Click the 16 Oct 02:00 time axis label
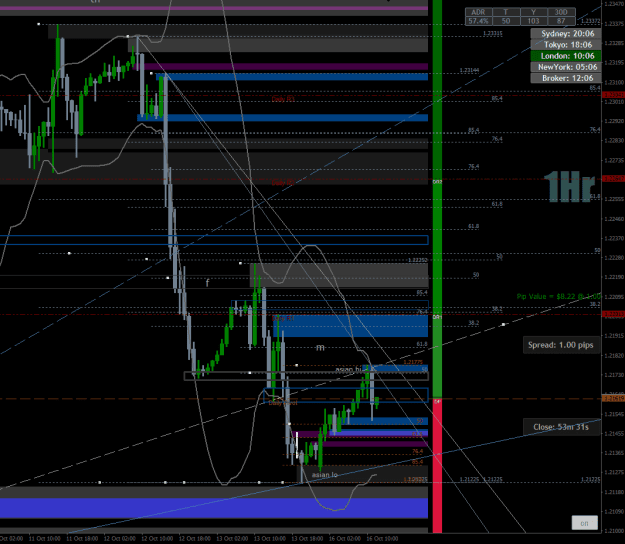 pos(345,538)
